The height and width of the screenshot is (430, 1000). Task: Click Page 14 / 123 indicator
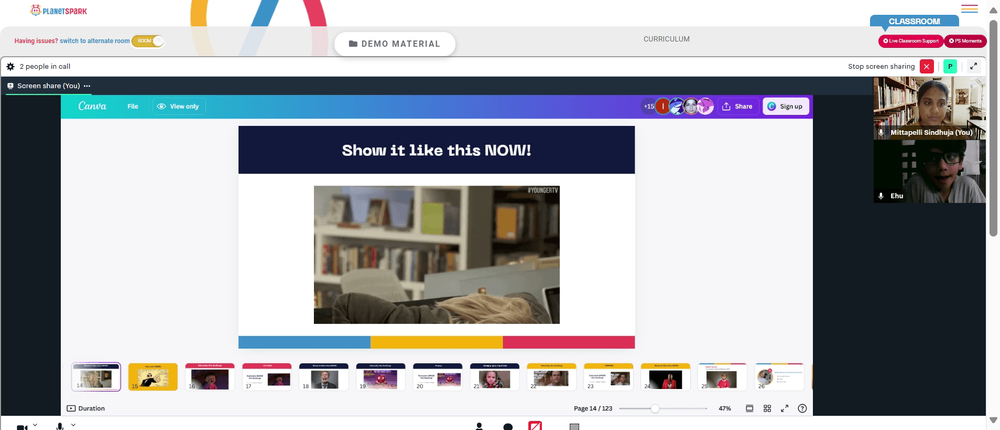[593, 408]
